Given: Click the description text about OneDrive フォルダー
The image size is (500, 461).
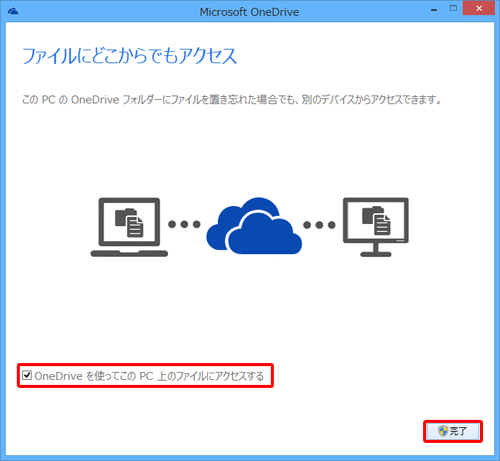Looking at the screenshot, I should coord(232,100).
